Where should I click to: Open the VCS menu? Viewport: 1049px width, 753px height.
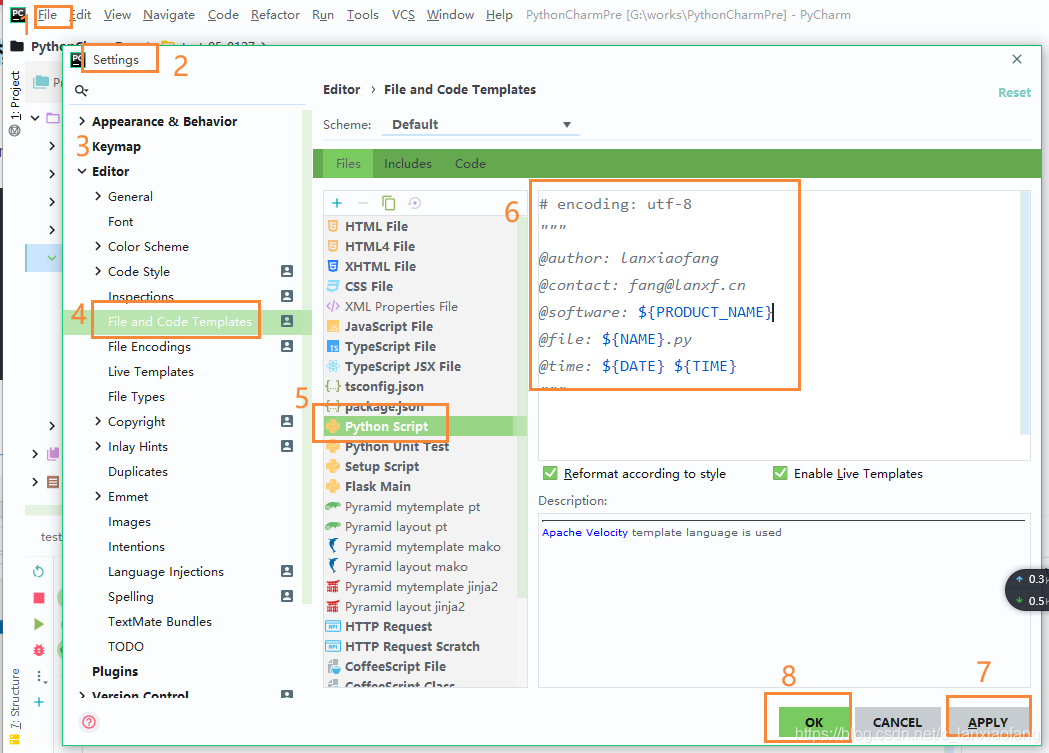403,15
